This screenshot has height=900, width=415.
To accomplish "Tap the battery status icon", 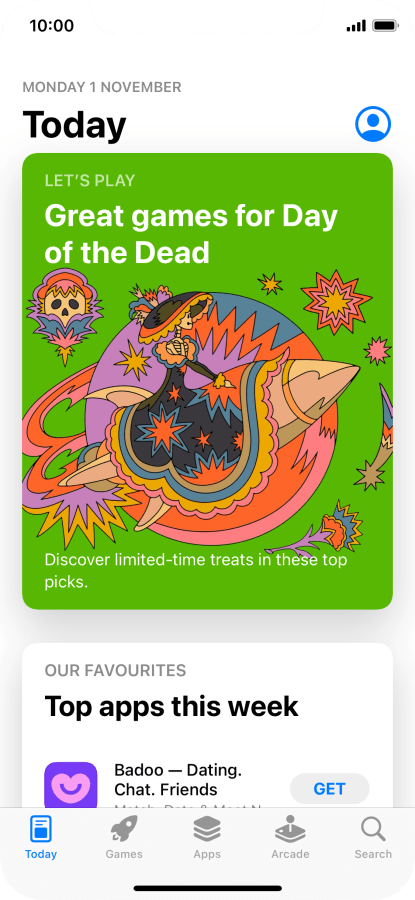I will 385,26.
